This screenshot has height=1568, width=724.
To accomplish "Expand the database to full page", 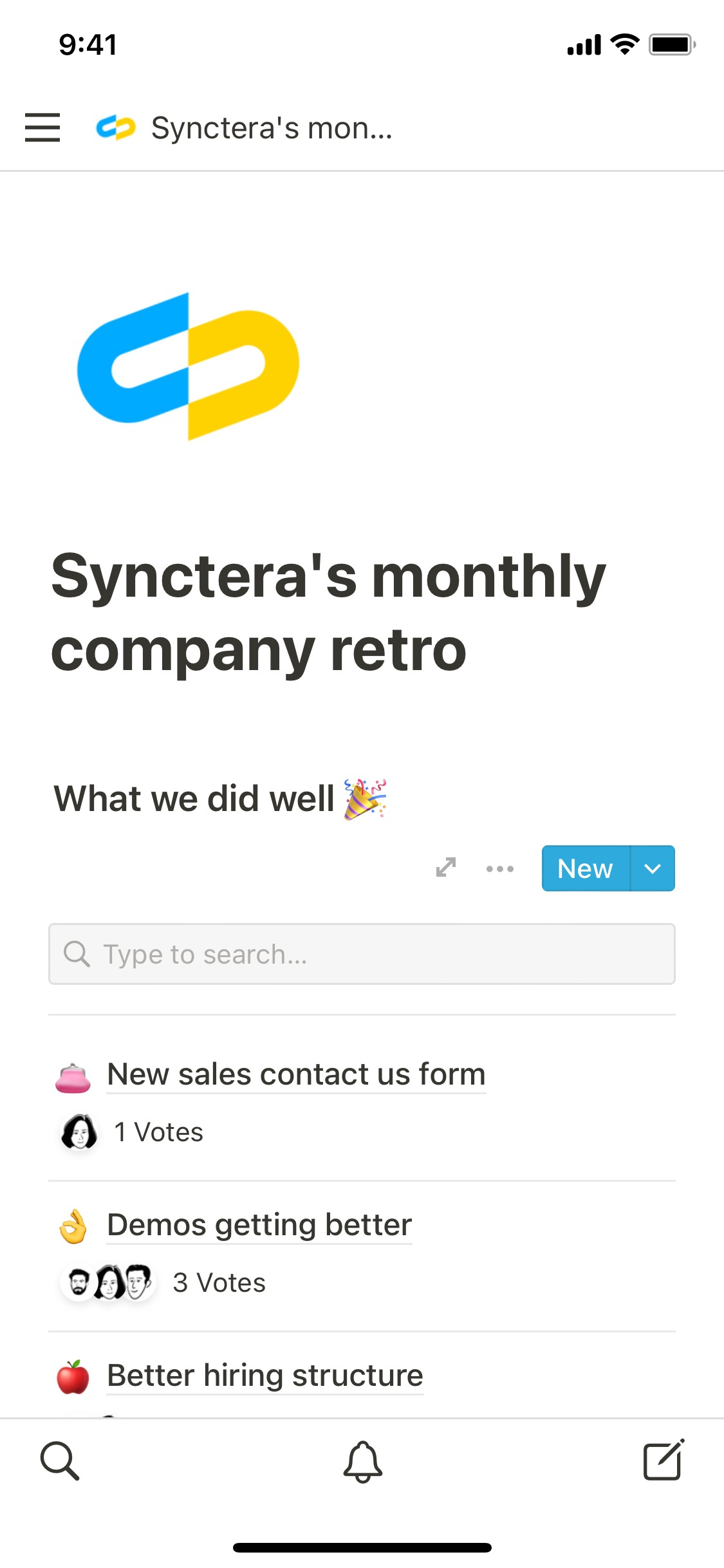I will tap(445, 868).
